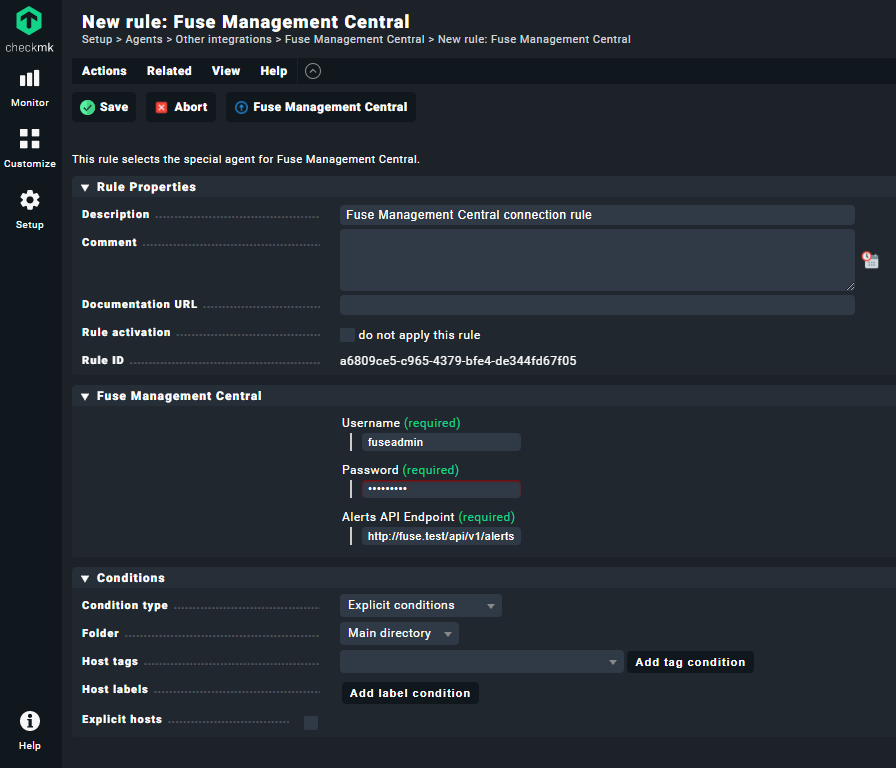The image size is (896, 768).
Task: Click the Alerts API Endpoint field
Action: coord(441,536)
